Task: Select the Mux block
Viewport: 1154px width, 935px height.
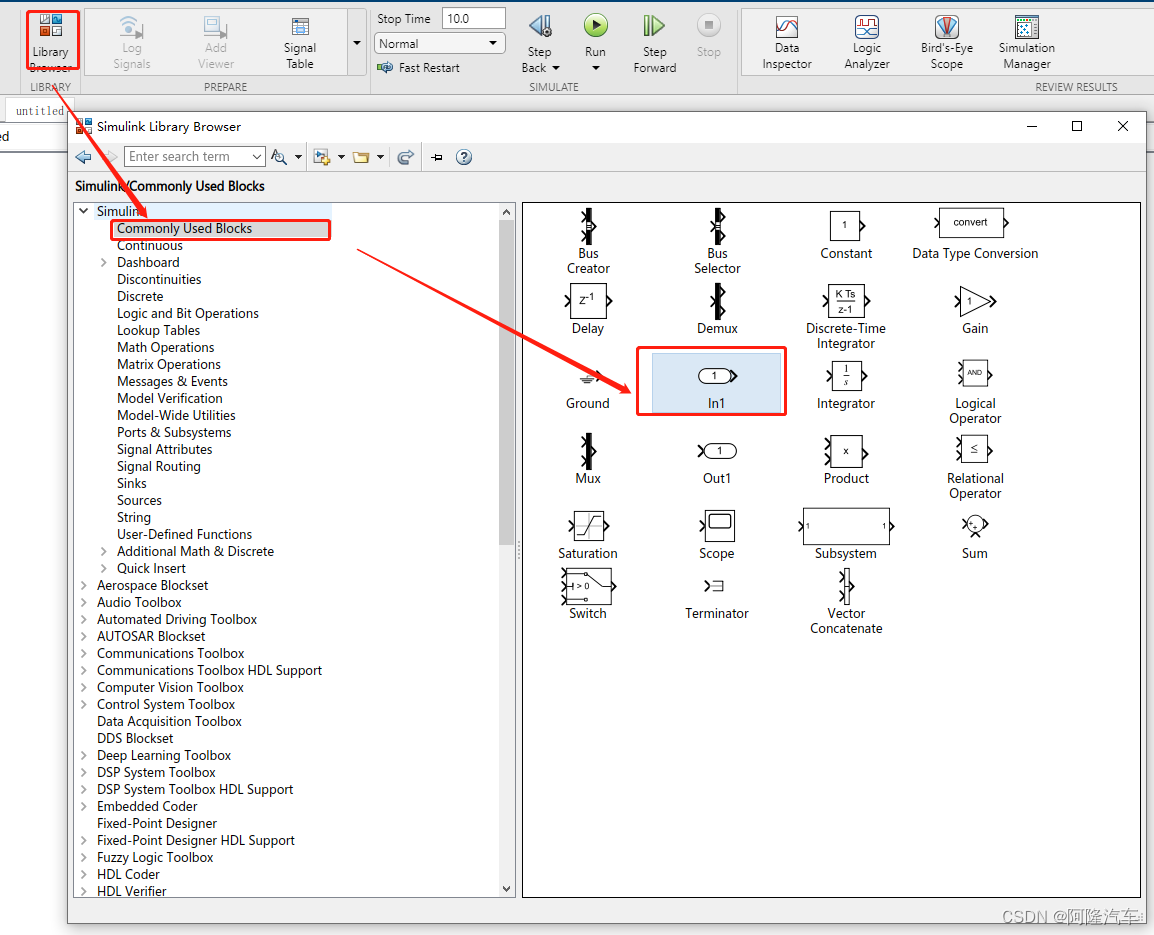Action: (x=587, y=459)
